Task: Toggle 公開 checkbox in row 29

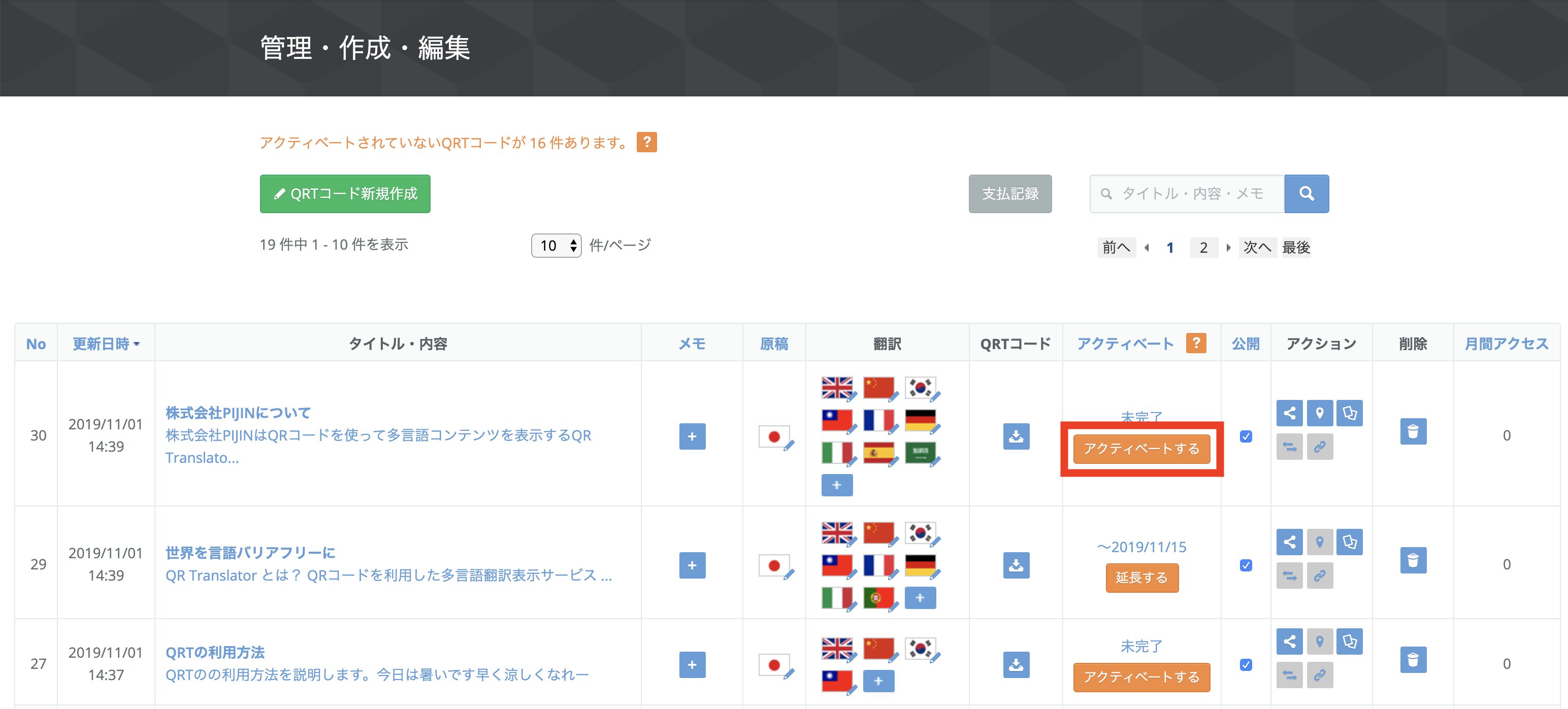Action: click(1246, 565)
